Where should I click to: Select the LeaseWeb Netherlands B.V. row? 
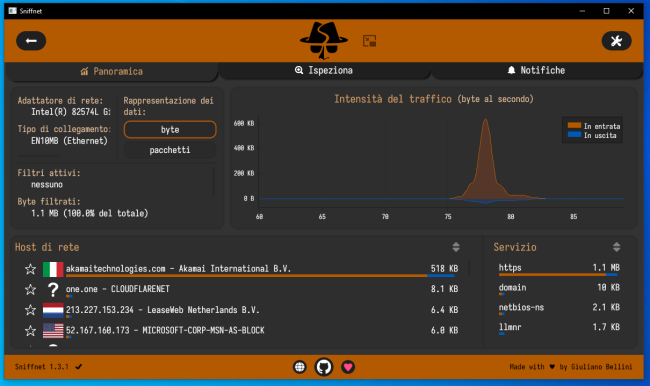(x=241, y=310)
